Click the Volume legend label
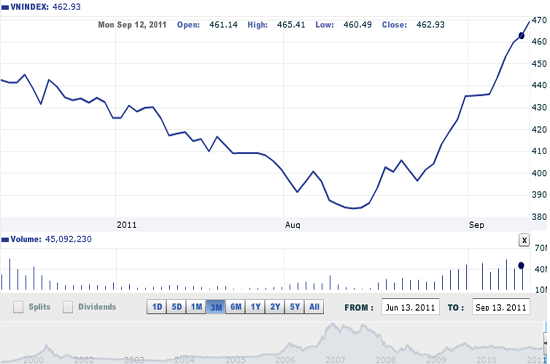The height and width of the screenshot is (364, 550). tap(46, 239)
